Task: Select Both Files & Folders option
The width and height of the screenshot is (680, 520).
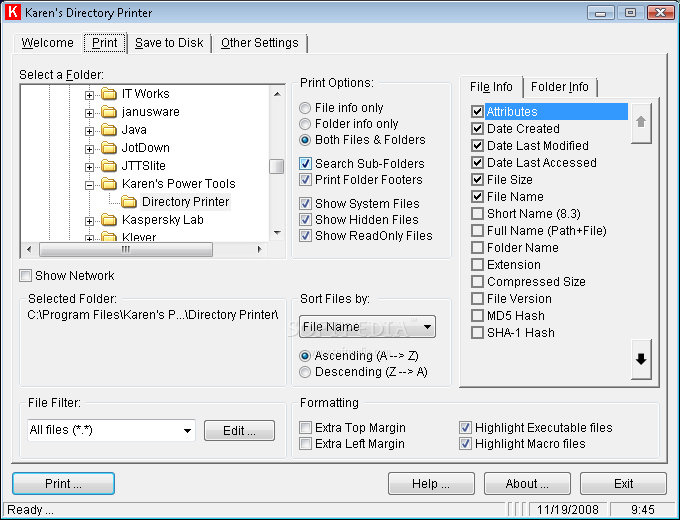Action: (305, 140)
